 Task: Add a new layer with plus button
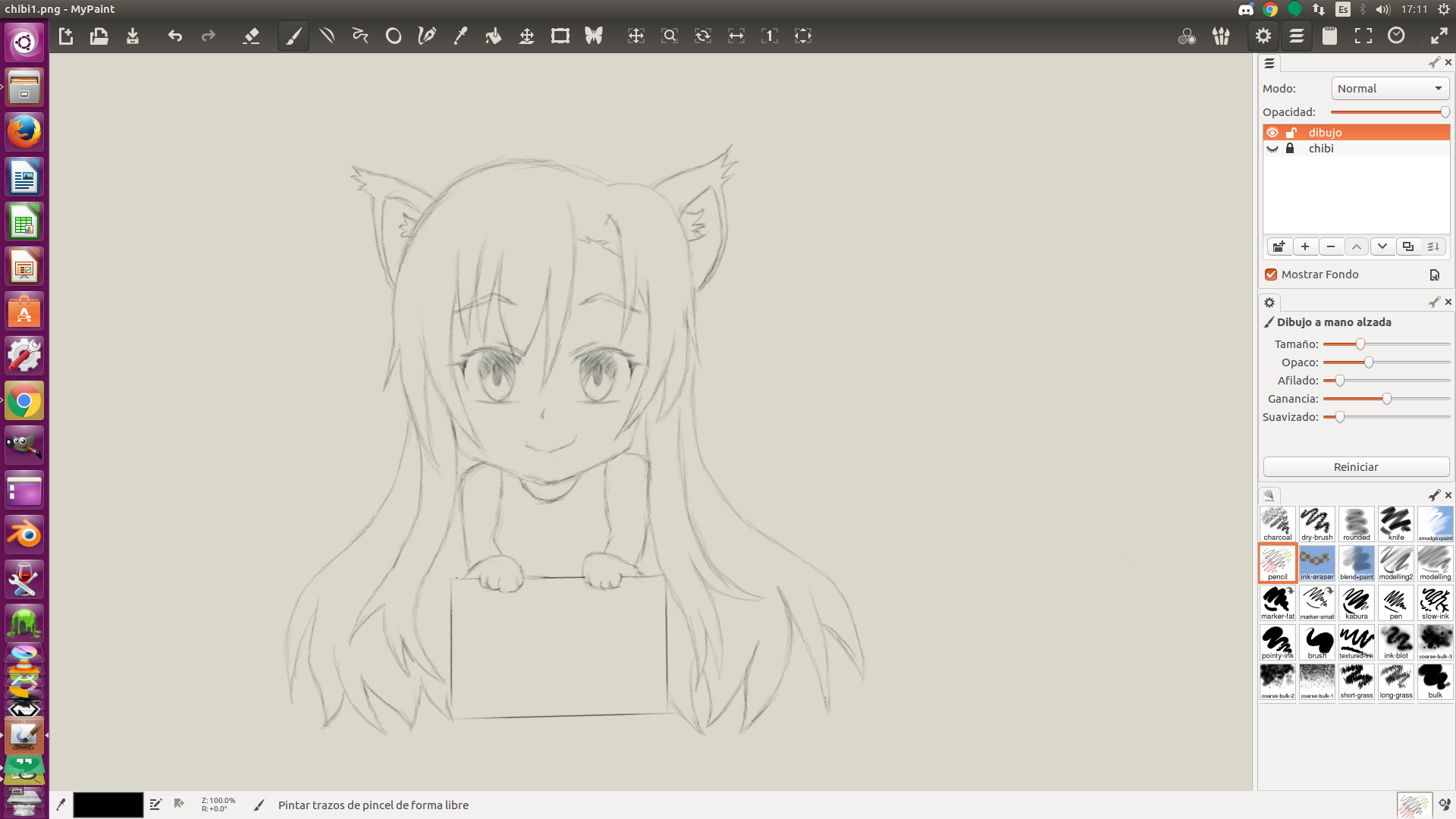(1304, 246)
